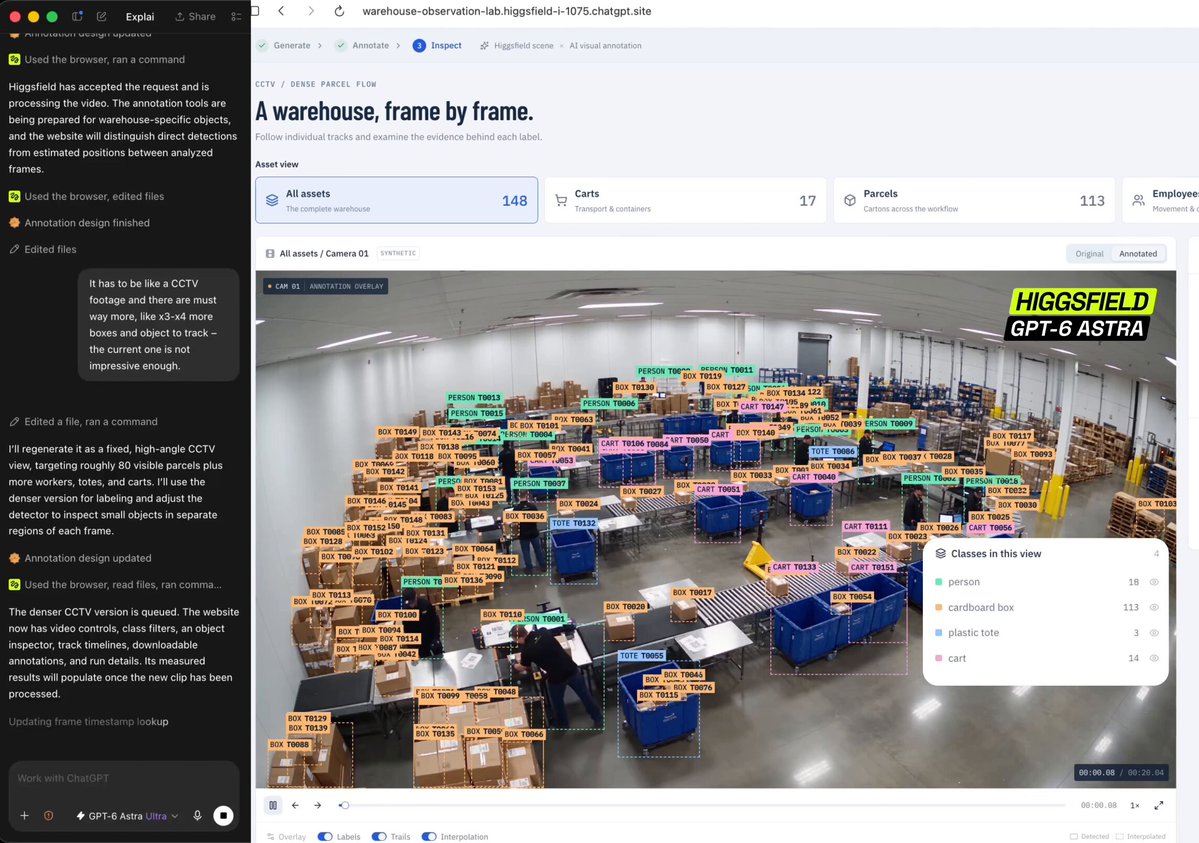
Task: Toggle the Labels switch
Action: pos(325,837)
